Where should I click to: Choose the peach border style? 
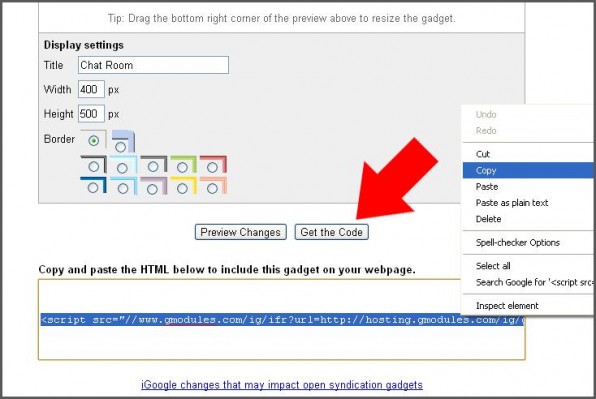212,188
